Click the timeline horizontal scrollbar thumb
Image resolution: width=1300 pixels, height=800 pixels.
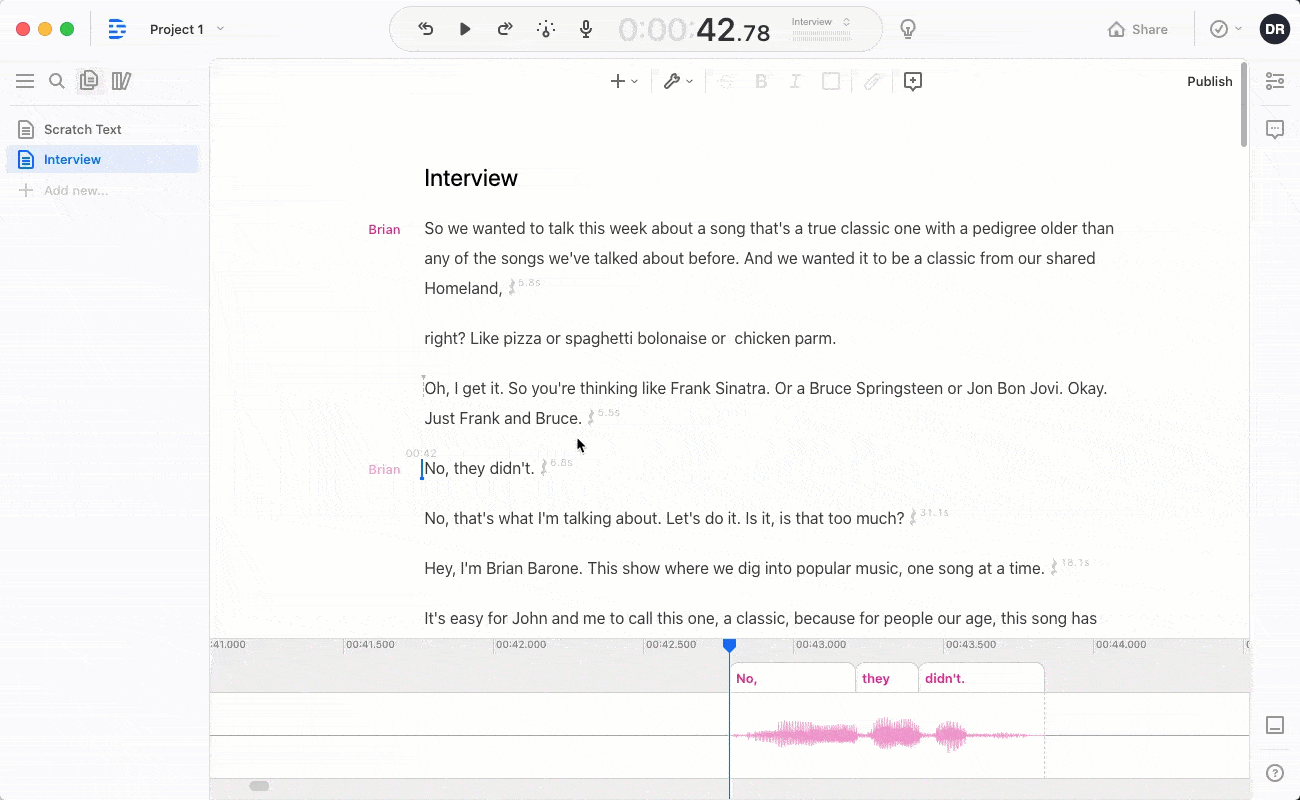(259, 786)
